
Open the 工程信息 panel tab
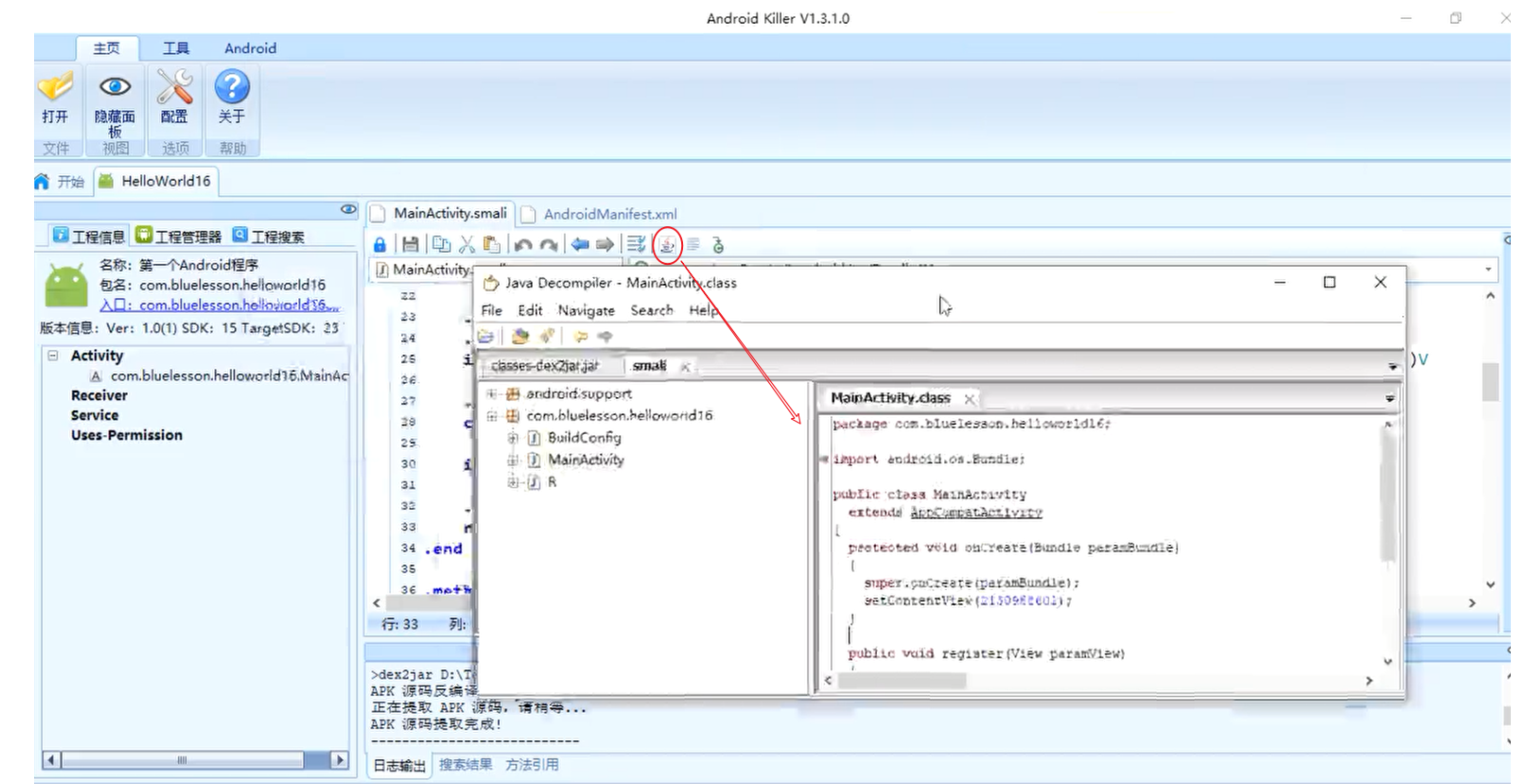[x=89, y=235]
